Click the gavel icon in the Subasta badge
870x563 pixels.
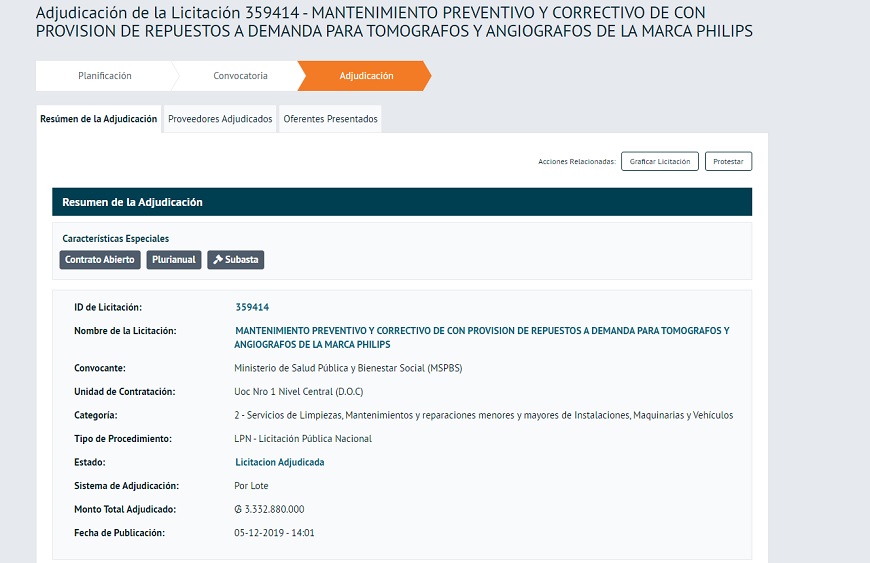[x=217, y=260]
